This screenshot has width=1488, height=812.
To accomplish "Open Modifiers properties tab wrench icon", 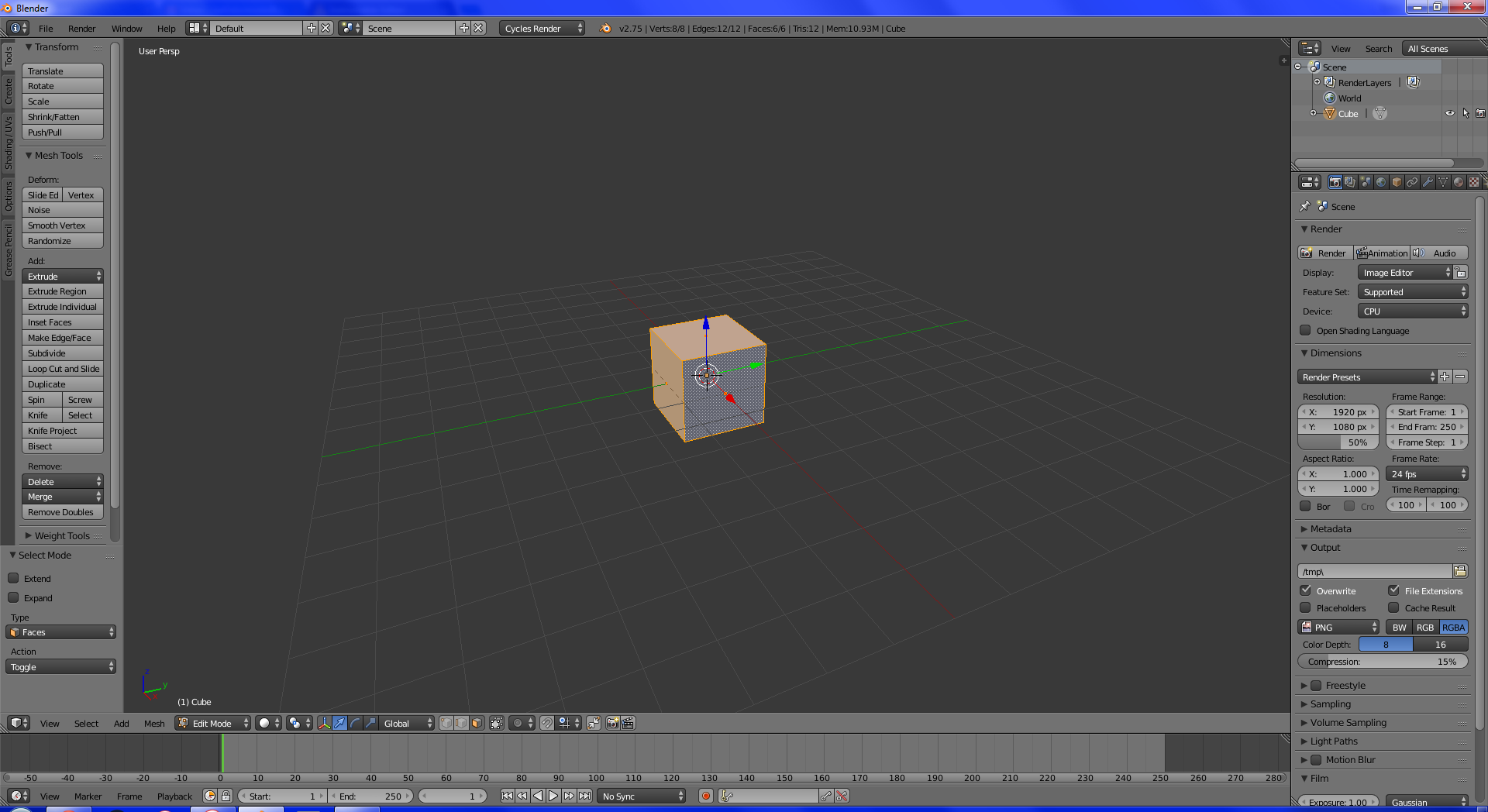I will [1428, 182].
